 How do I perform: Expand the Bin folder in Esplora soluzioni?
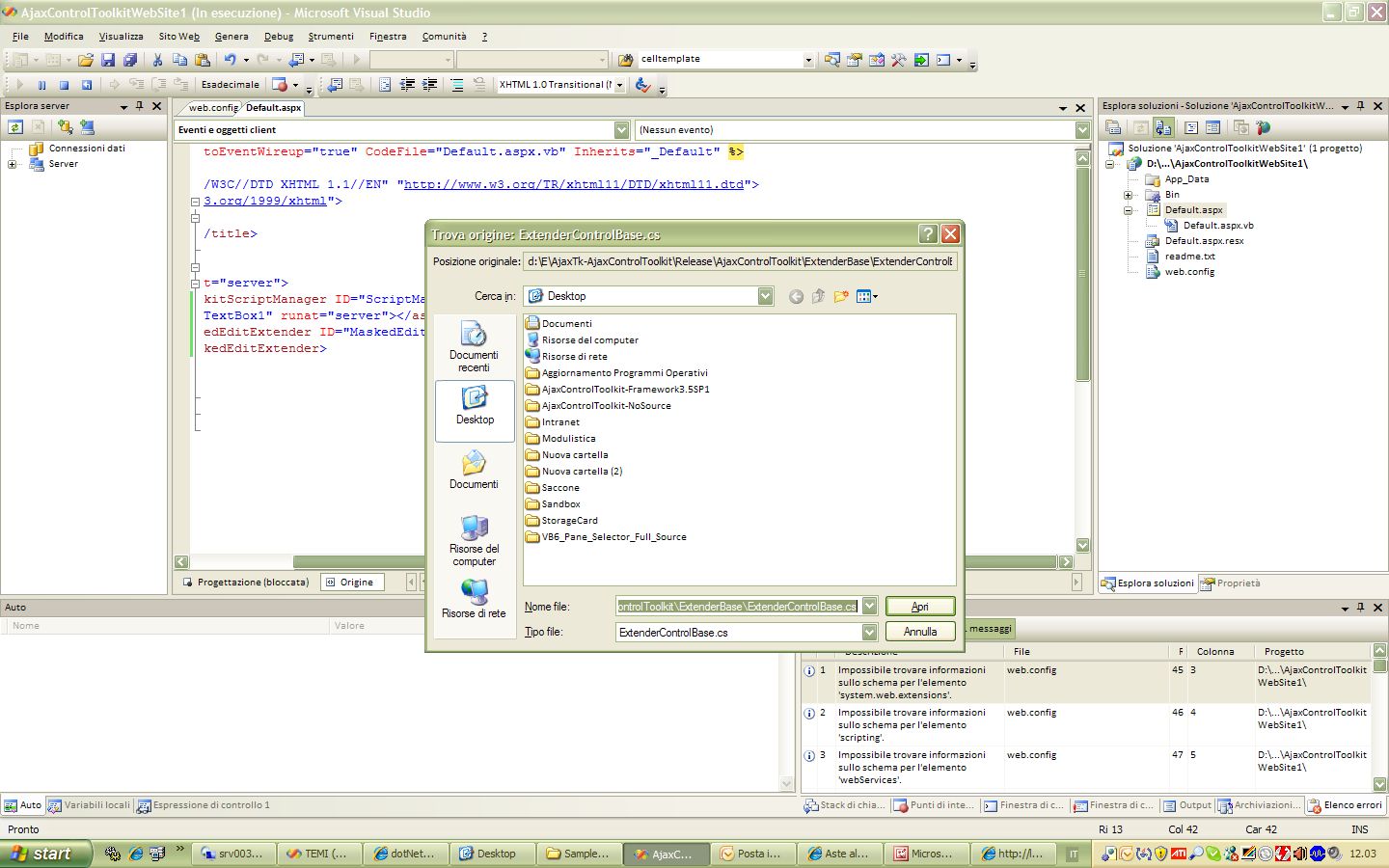(1128, 195)
